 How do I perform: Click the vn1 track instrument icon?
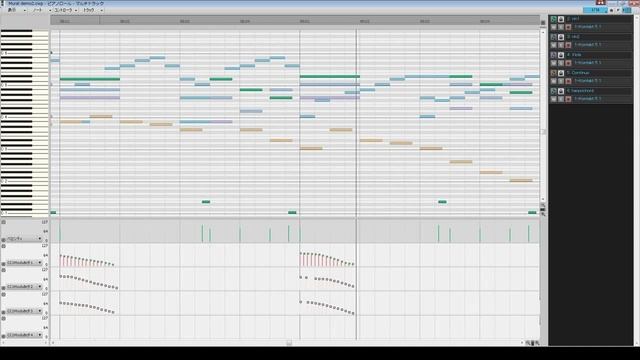tap(561, 19)
